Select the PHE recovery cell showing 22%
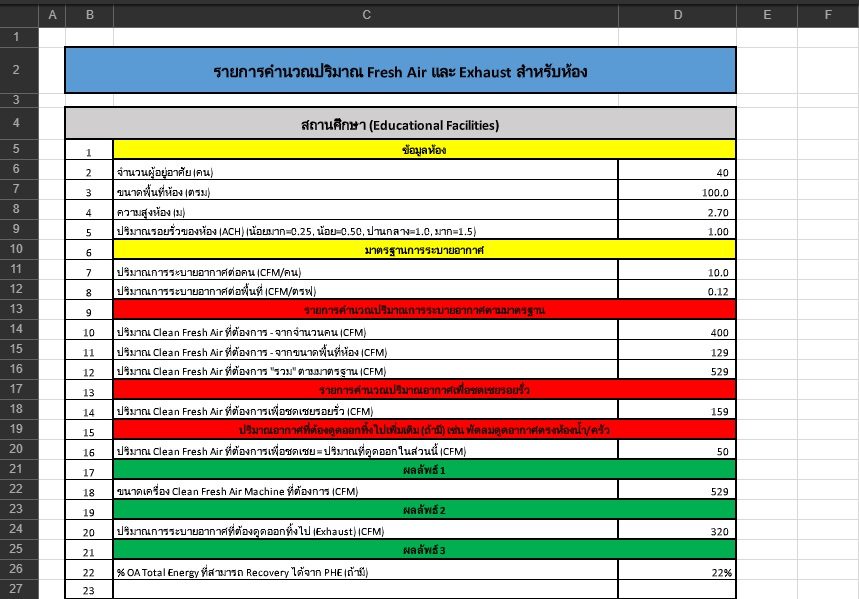The height and width of the screenshot is (599, 859). [677, 571]
